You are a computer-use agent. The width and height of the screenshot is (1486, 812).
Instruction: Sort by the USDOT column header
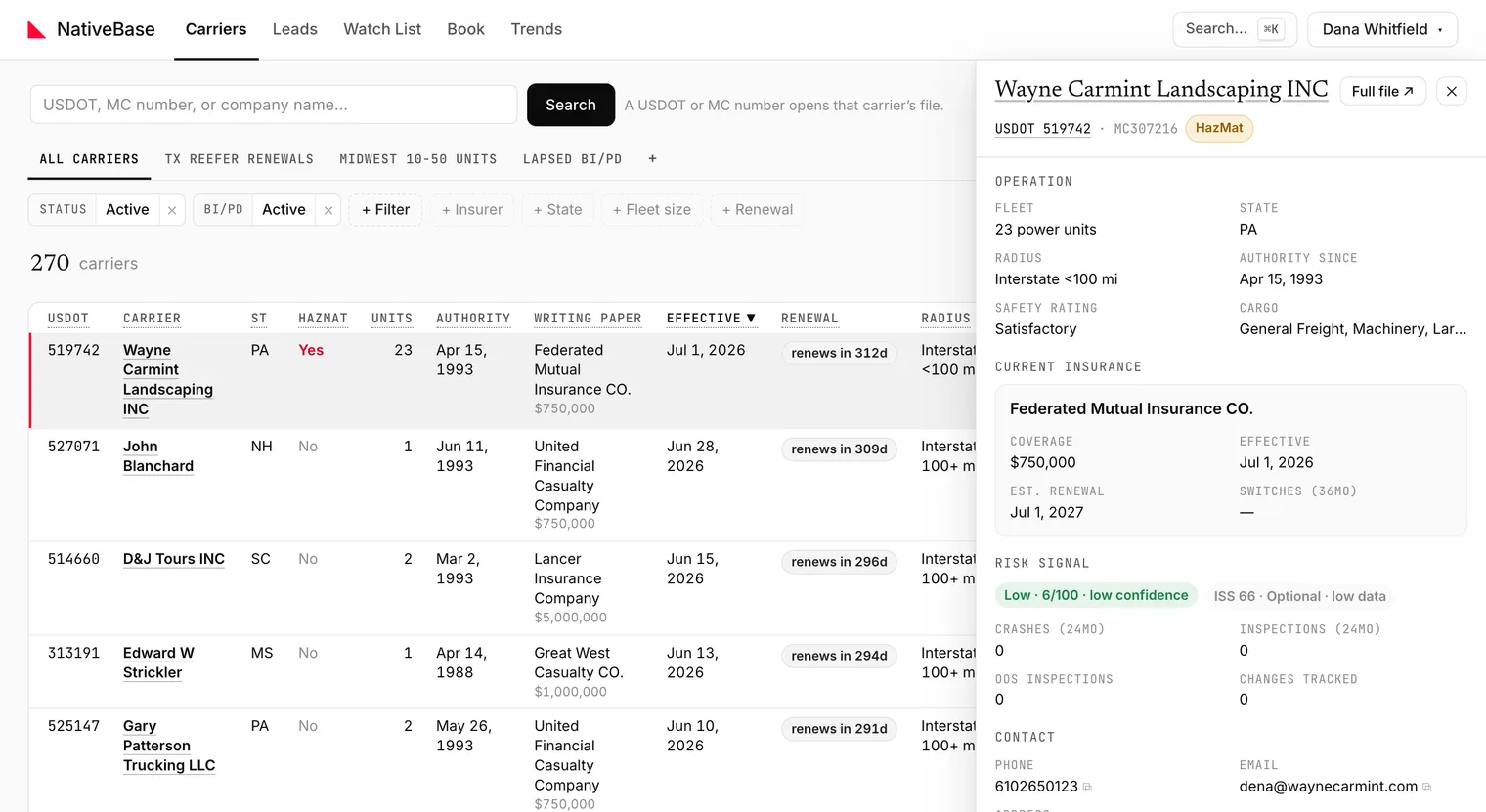point(68,319)
